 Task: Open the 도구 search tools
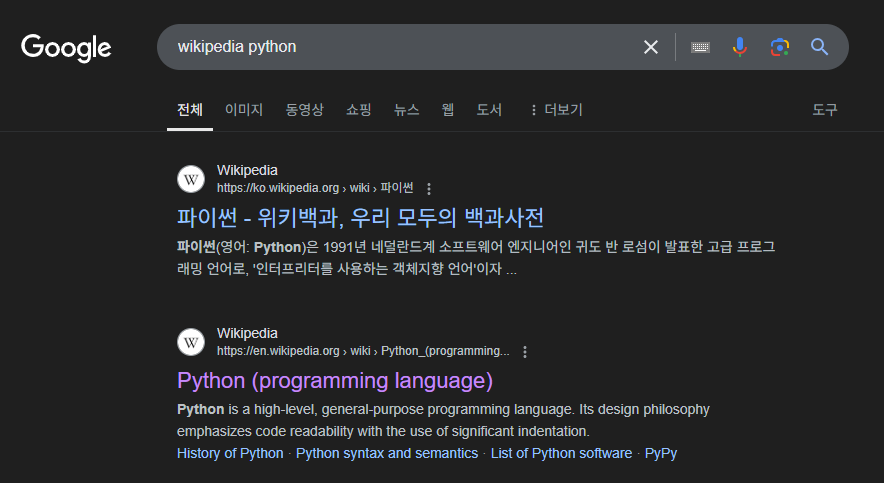click(825, 109)
